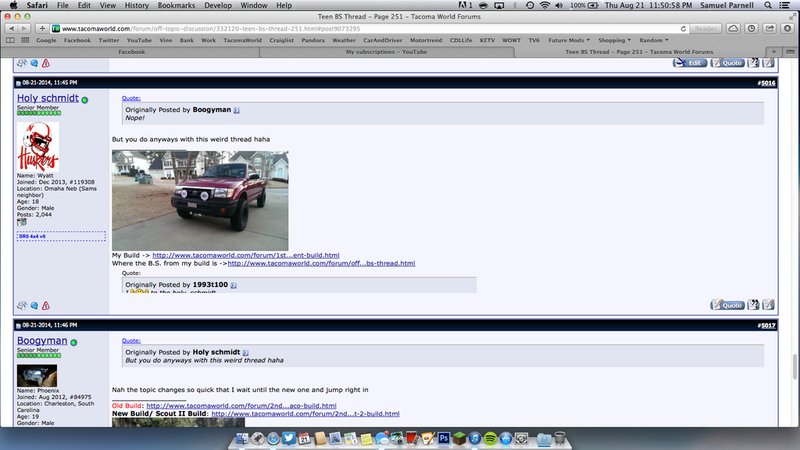Viewport: 800px width, 450px height.
Task: Open iCloud Tabs cloud icon
Action: 733,29
